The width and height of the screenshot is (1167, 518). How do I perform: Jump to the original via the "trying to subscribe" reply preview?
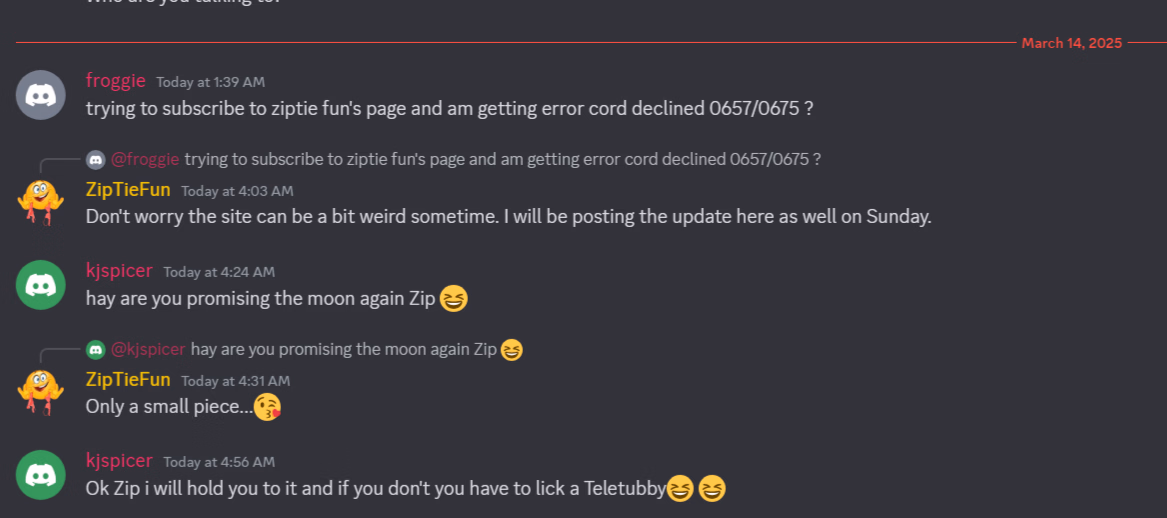click(502, 159)
